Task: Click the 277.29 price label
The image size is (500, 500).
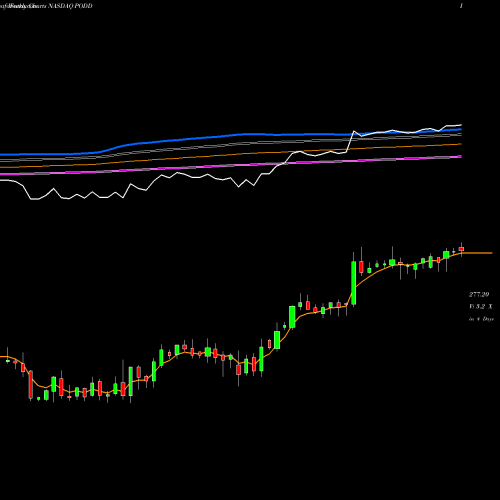Action: (x=479, y=294)
